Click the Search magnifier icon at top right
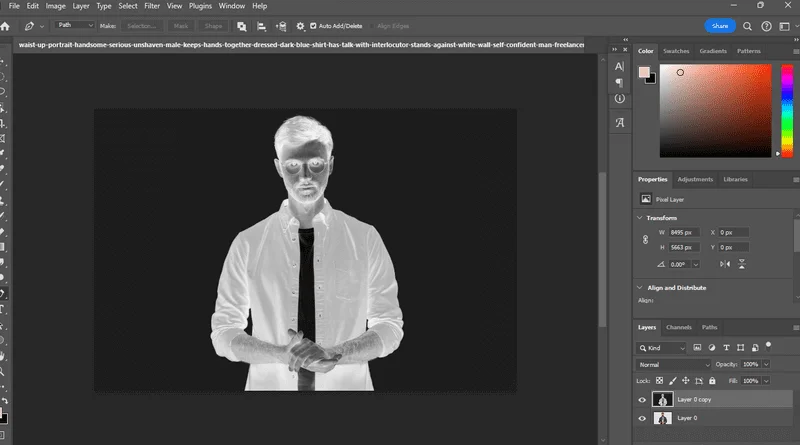800x445 pixels. pyautogui.click(x=747, y=26)
